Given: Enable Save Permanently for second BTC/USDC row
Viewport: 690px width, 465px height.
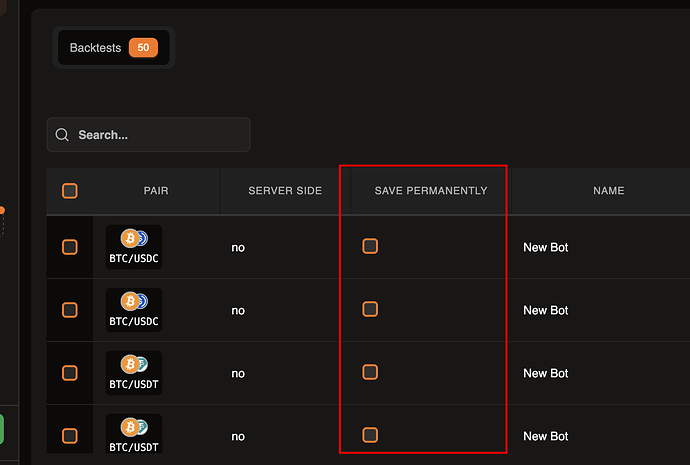Looking at the screenshot, I should tap(370, 309).
